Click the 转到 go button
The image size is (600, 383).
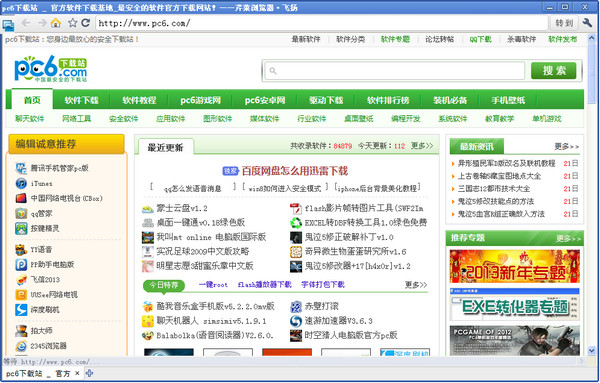pos(564,23)
